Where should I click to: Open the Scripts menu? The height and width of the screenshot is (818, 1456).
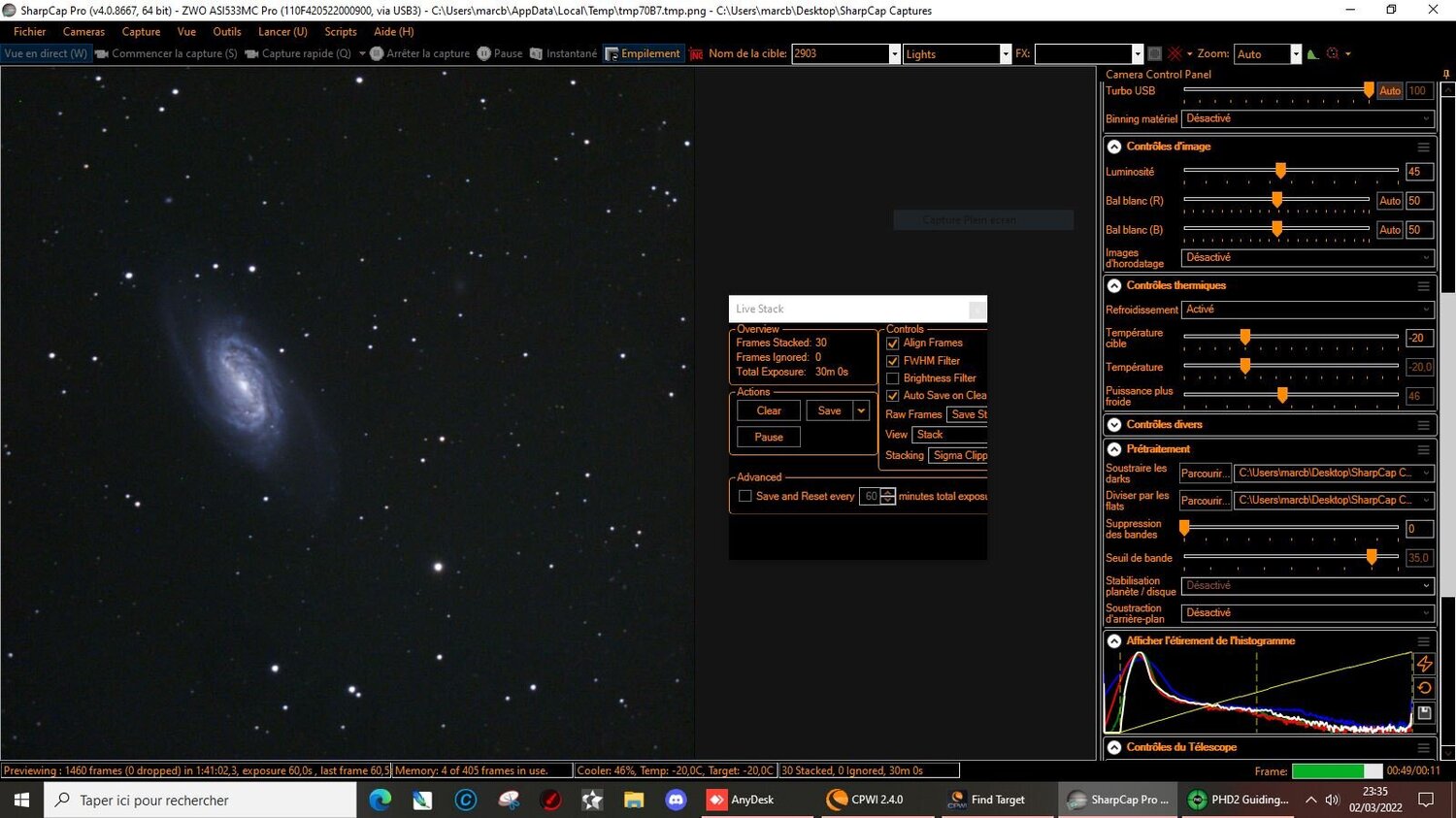click(341, 31)
